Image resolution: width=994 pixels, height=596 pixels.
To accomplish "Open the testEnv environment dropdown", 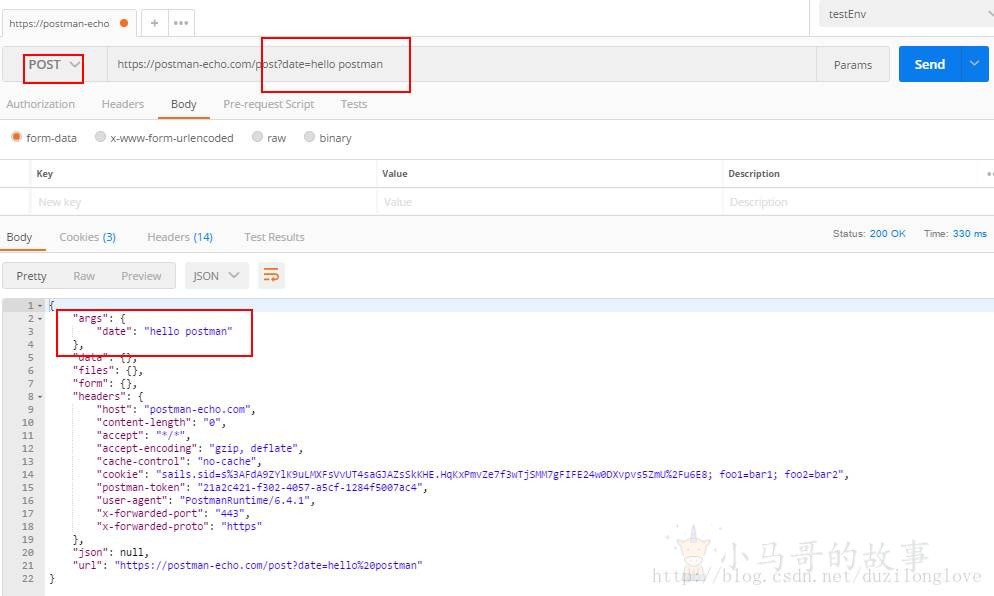I will [x=907, y=14].
